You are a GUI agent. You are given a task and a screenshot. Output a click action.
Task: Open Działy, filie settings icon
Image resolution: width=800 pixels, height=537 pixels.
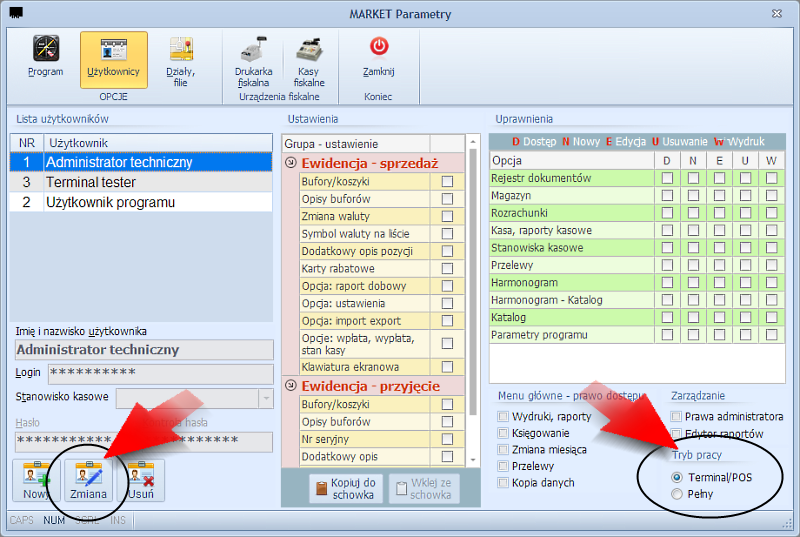point(181,61)
